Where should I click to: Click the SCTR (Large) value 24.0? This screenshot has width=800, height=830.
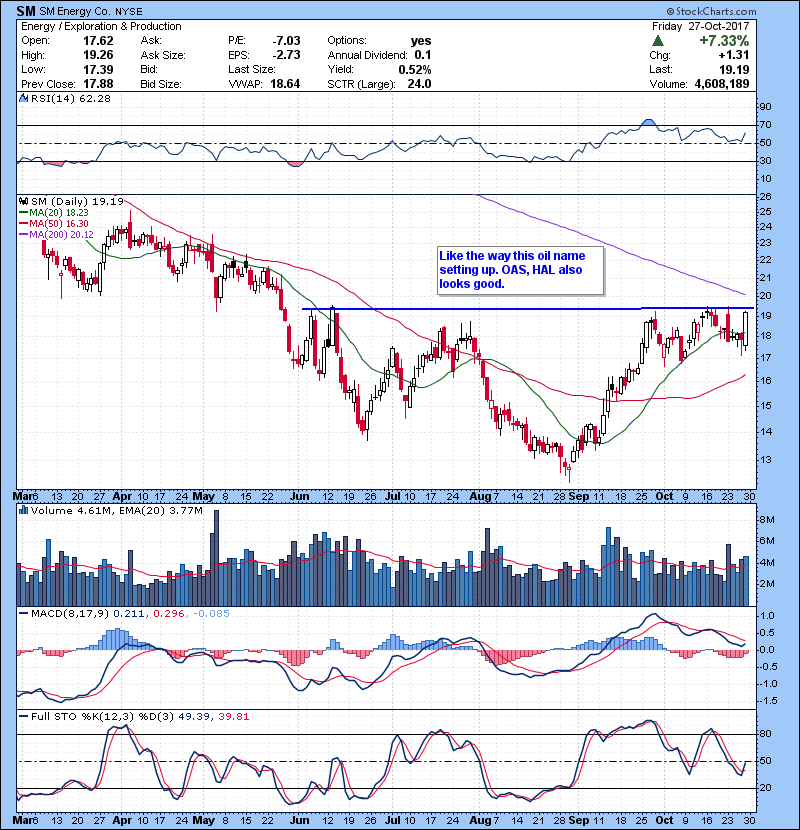(419, 84)
